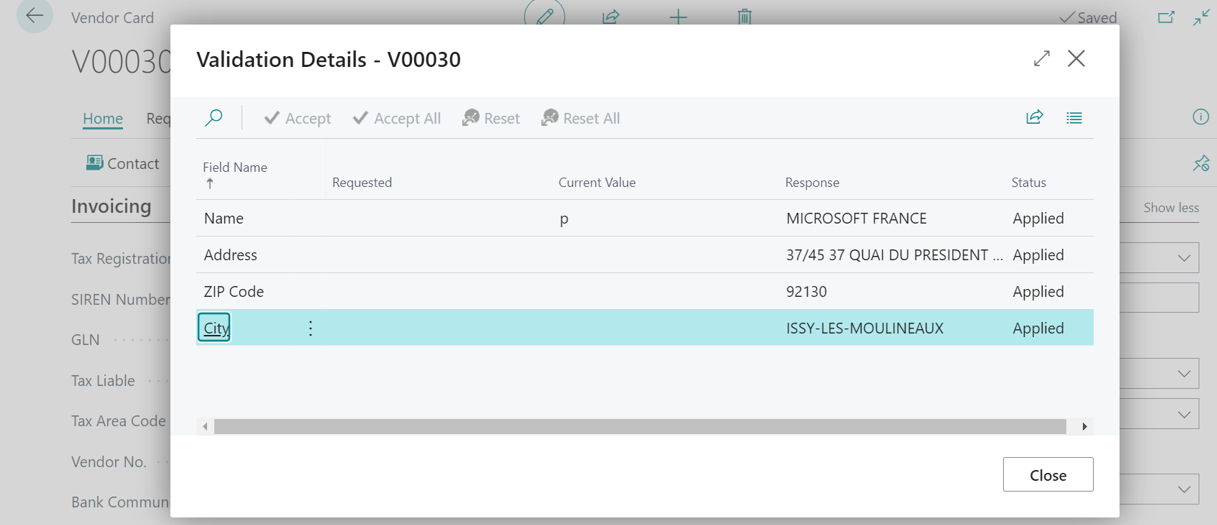Select the ZIP Code field row
Screen dimensions: 1217x525
[645, 291]
